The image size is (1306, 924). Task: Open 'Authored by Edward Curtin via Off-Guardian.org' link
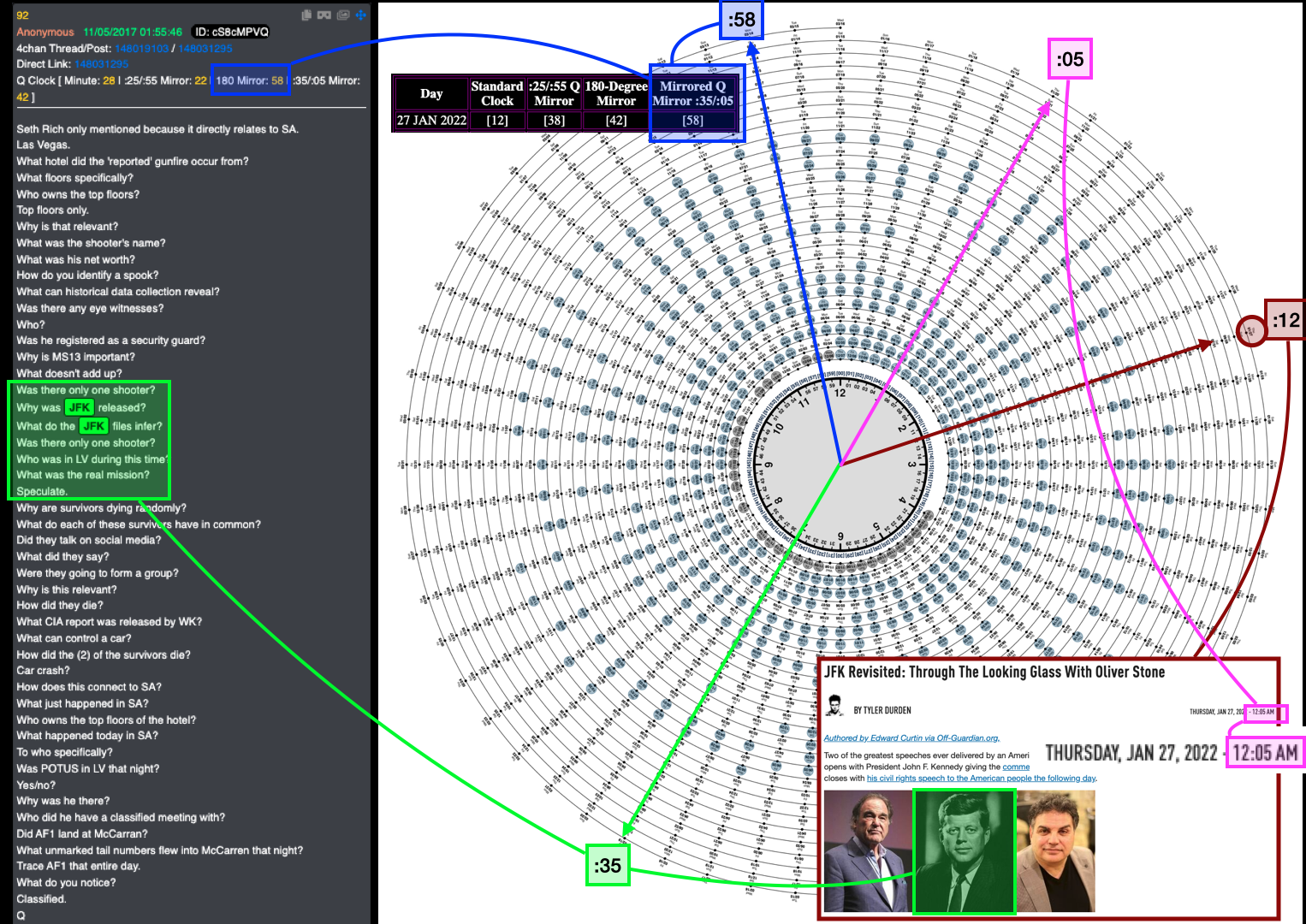pos(911,737)
